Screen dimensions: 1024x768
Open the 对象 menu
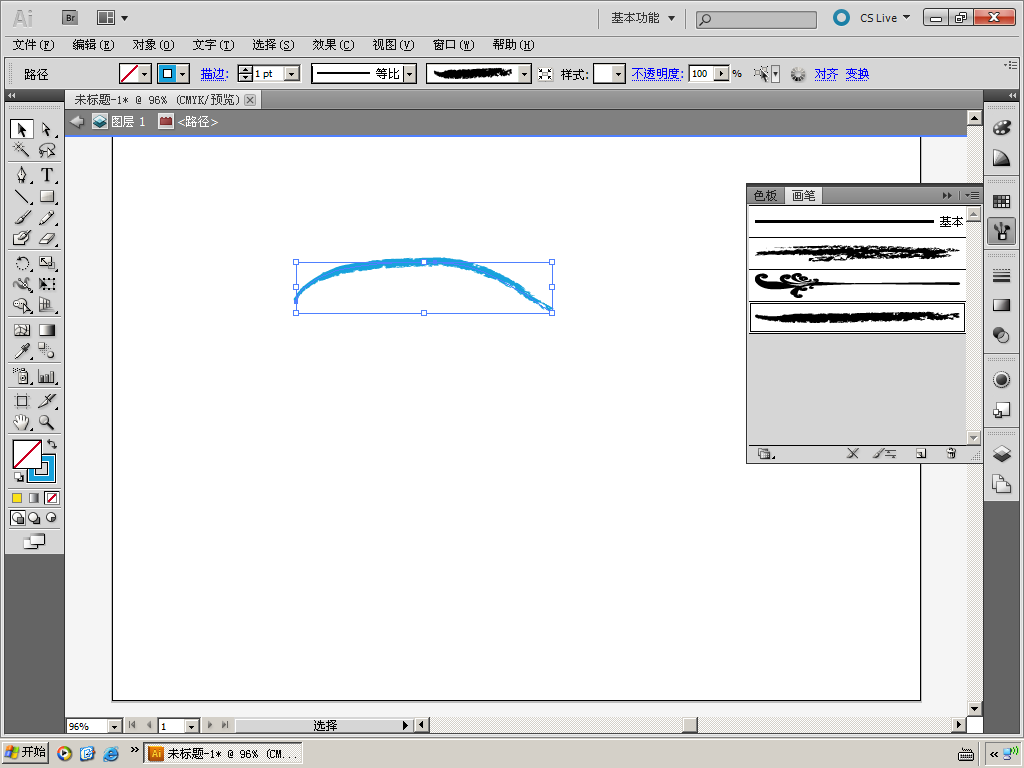tap(153, 45)
